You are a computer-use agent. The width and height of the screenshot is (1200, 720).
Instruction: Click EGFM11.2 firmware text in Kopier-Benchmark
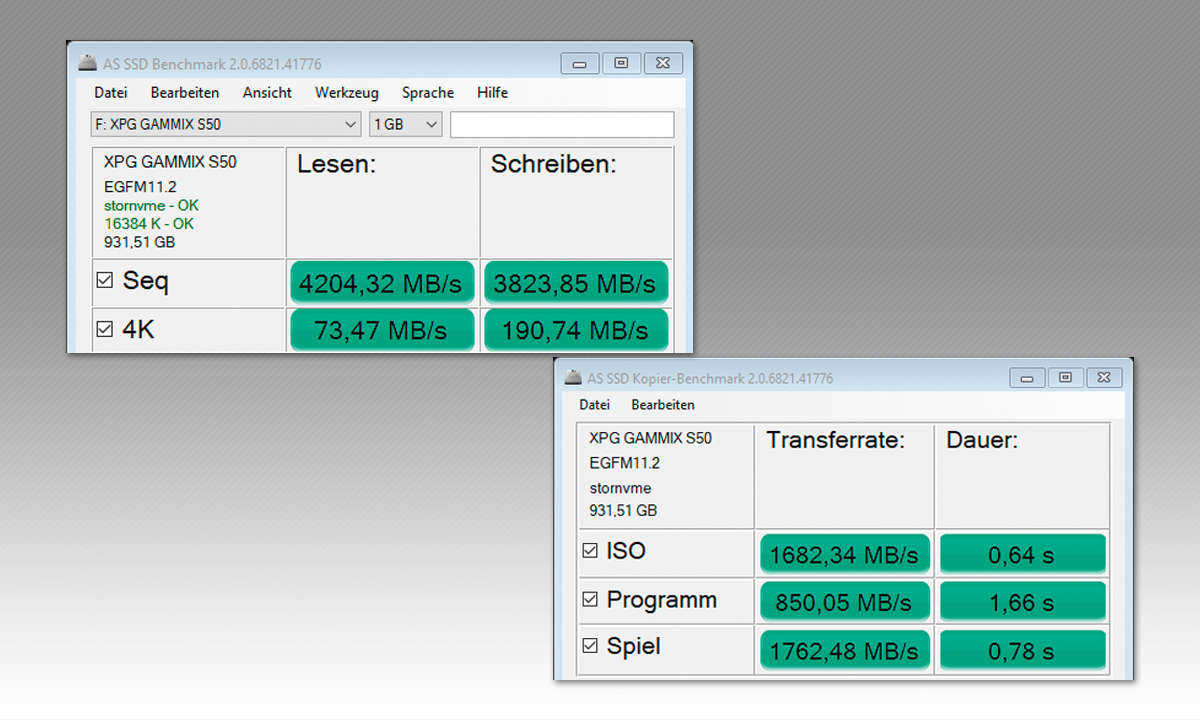(x=625, y=463)
